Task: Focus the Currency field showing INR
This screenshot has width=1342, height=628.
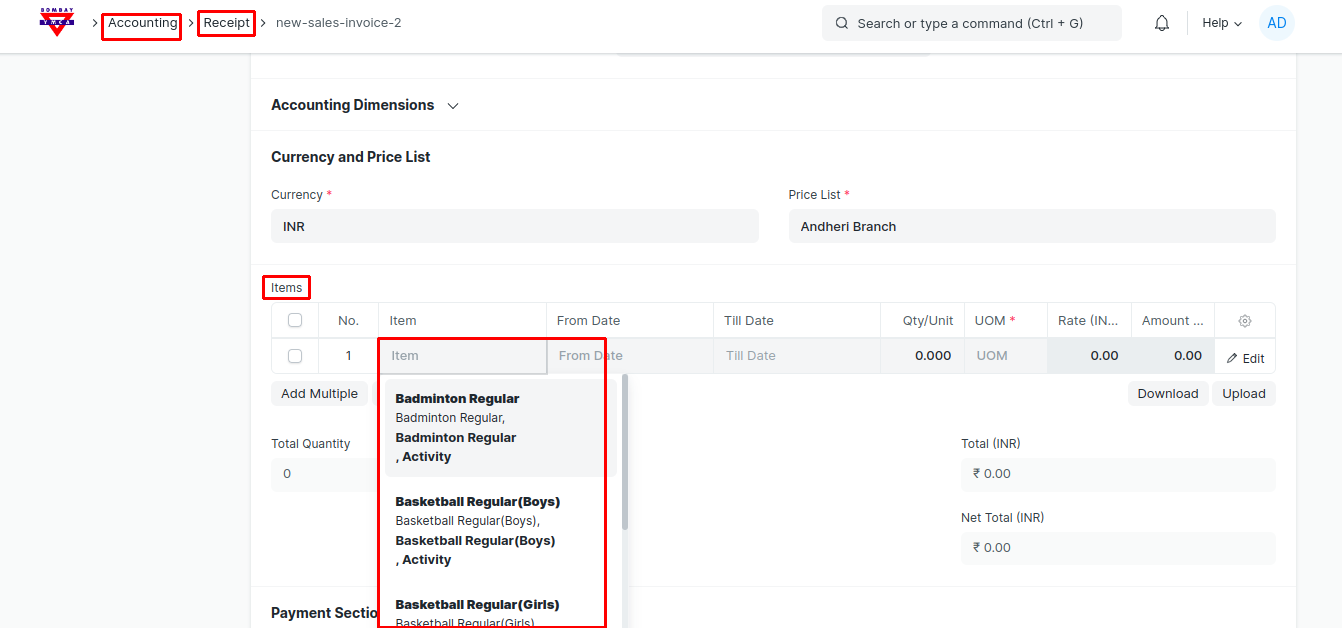Action: click(x=514, y=227)
